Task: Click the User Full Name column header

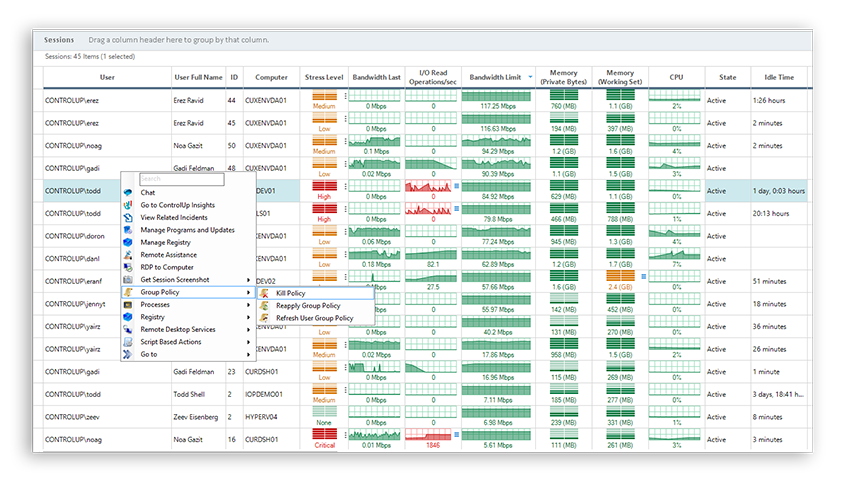Action: [198, 77]
